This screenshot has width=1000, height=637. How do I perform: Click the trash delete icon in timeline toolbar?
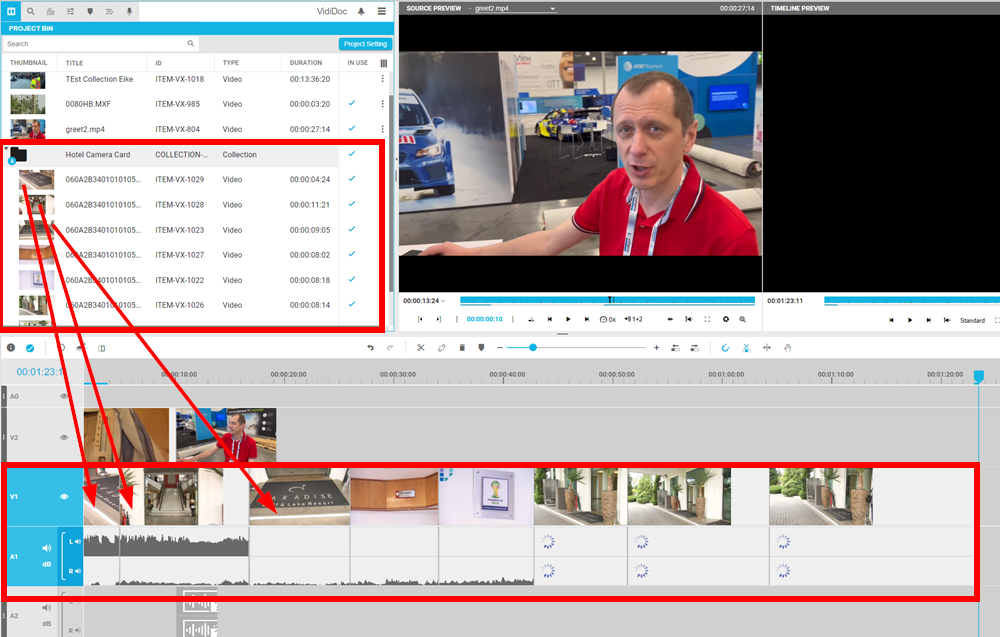[x=461, y=348]
